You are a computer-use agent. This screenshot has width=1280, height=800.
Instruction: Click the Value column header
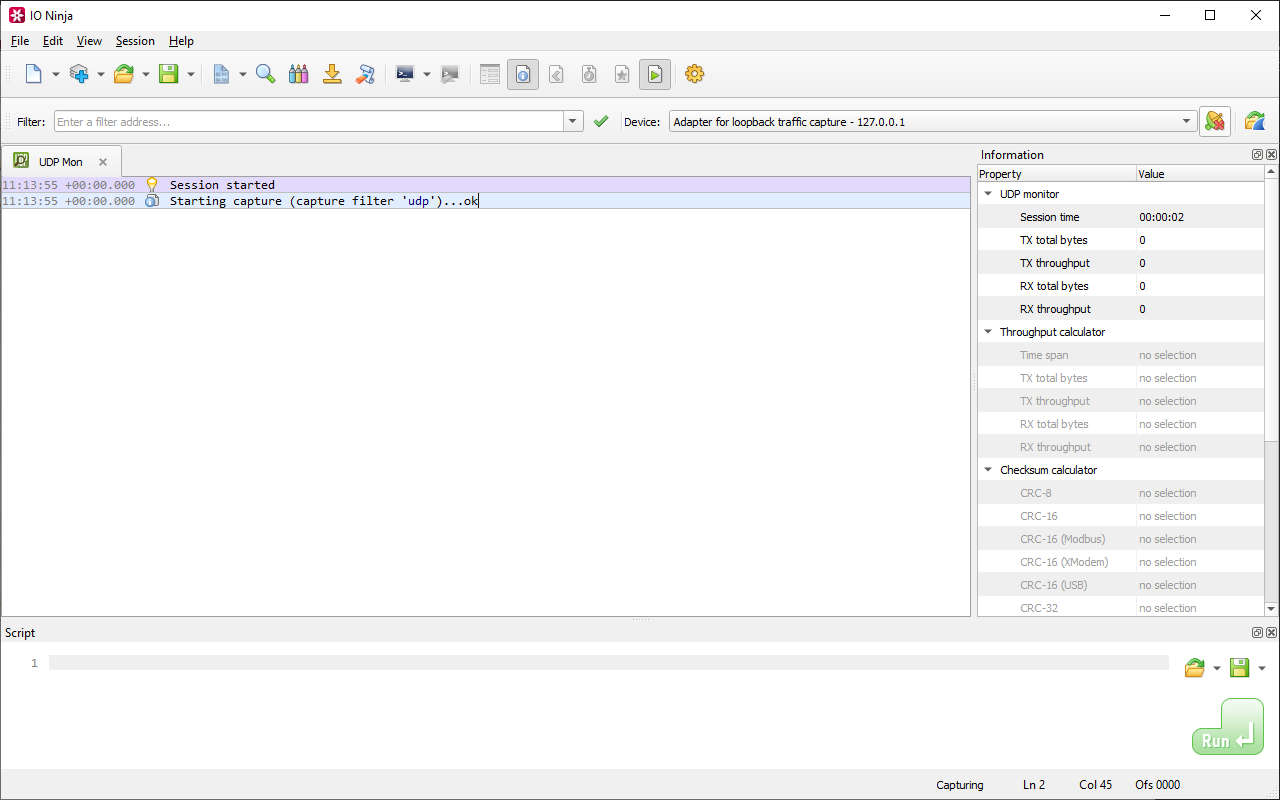(1201, 174)
